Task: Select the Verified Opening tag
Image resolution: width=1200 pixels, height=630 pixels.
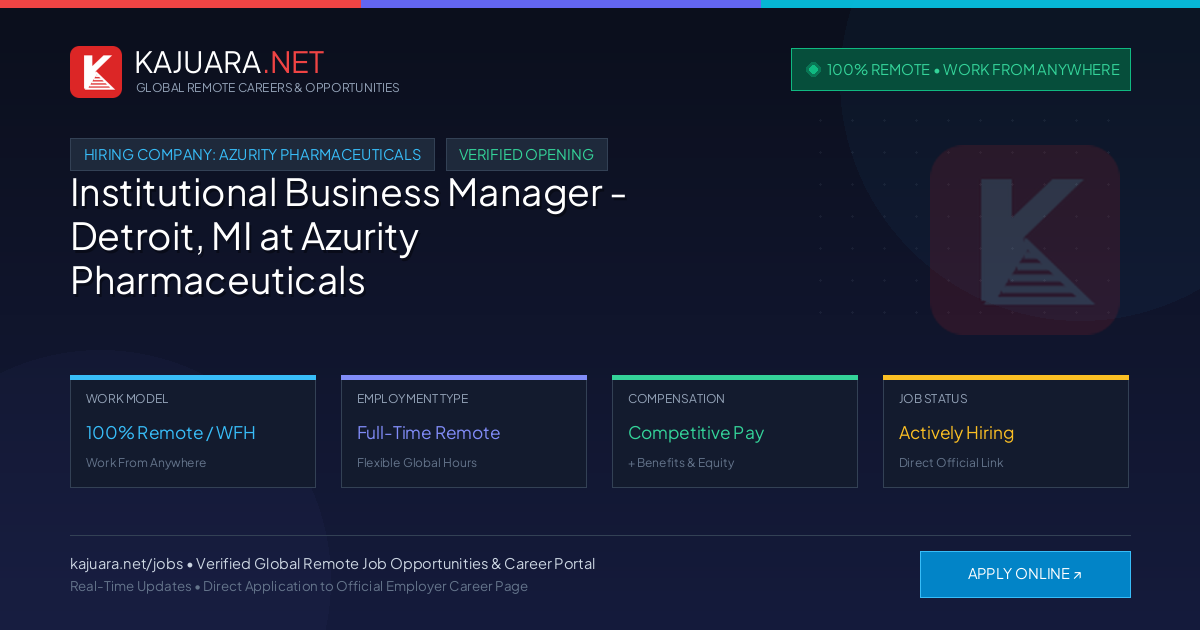Action: pyautogui.click(x=526, y=154)
